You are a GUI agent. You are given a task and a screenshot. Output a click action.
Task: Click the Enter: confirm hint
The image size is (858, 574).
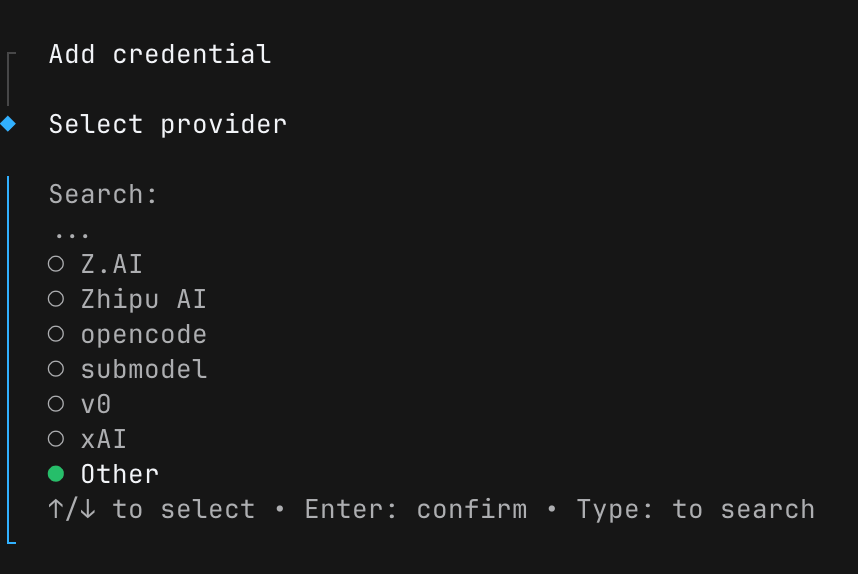pyautogui.click(x=416, y=509)
